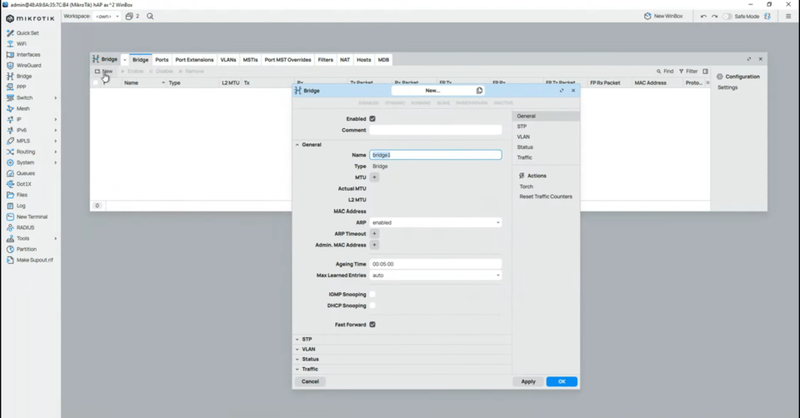Open the Dot1X section

click(x=19, y=184)
